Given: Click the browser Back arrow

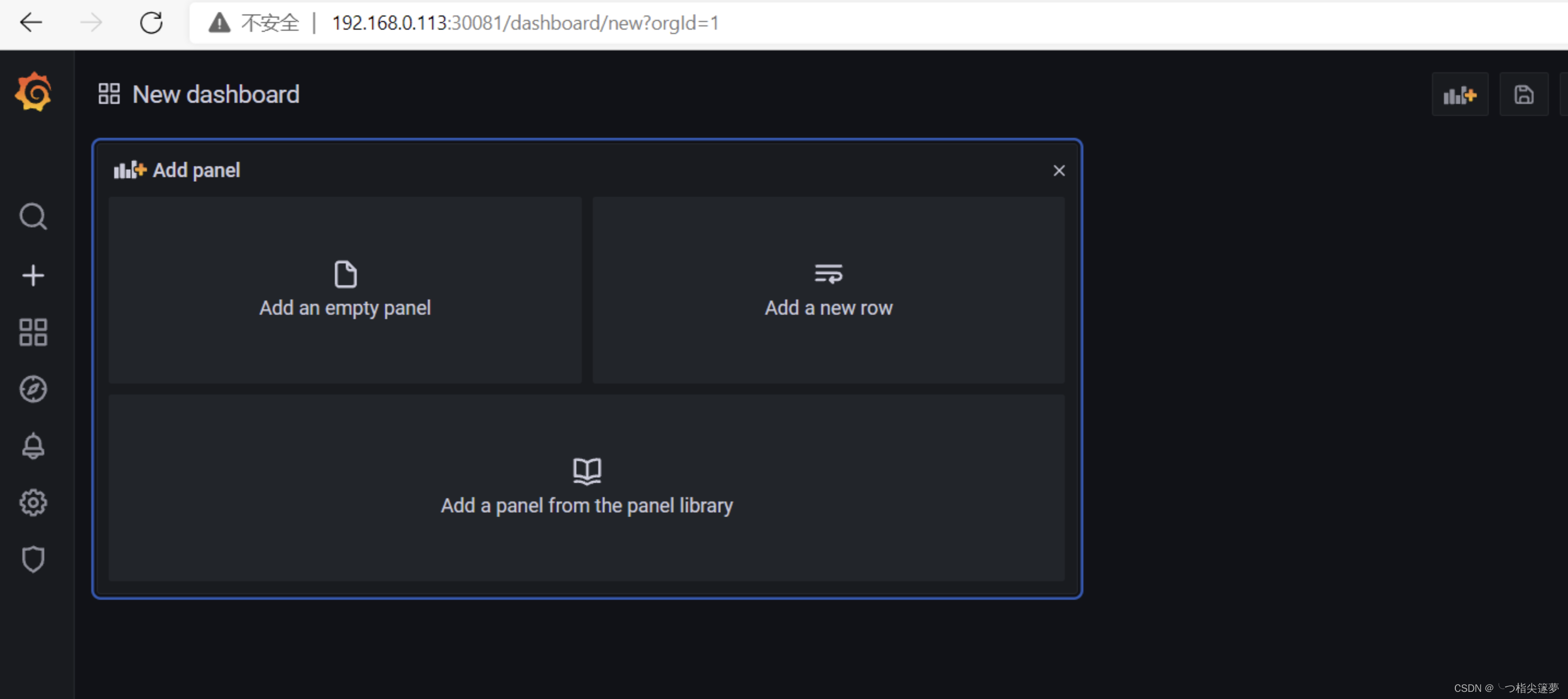Looking at the screenshot, I should pos(31,23).
